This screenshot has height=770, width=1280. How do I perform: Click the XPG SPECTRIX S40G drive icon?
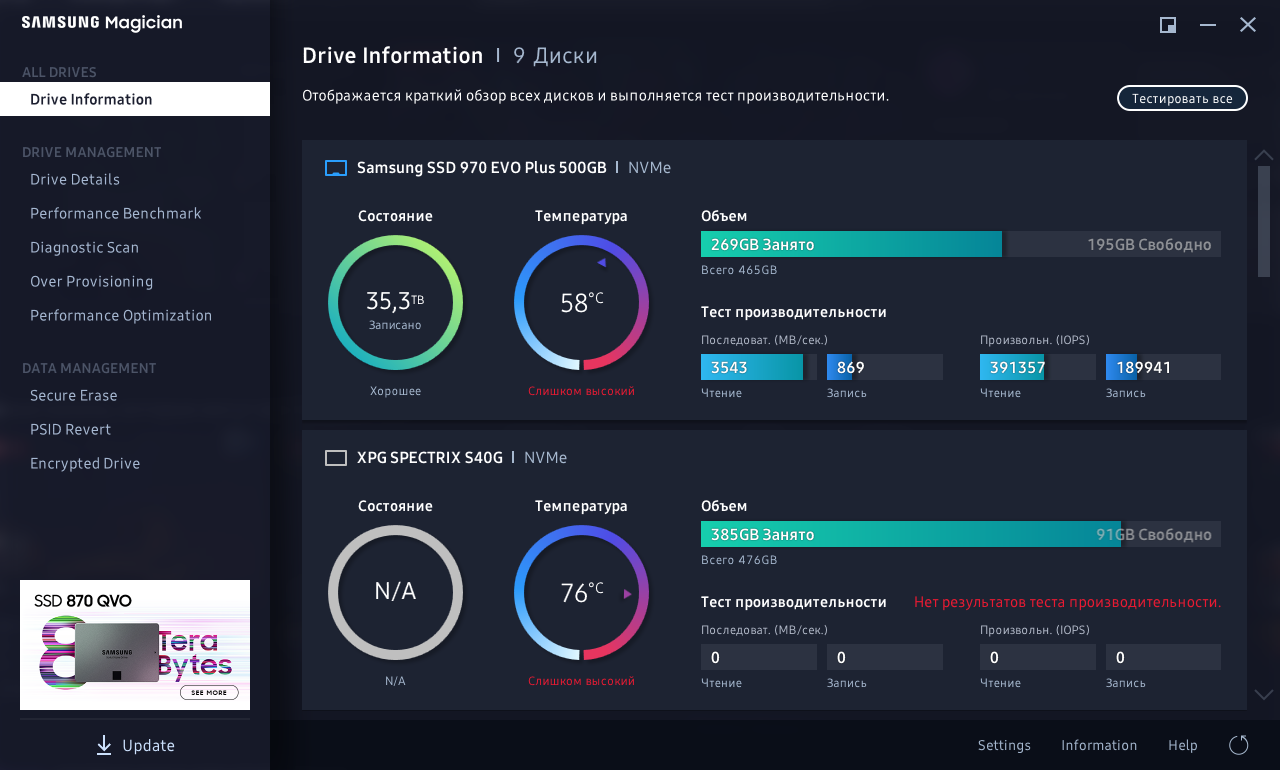(336, 458)
